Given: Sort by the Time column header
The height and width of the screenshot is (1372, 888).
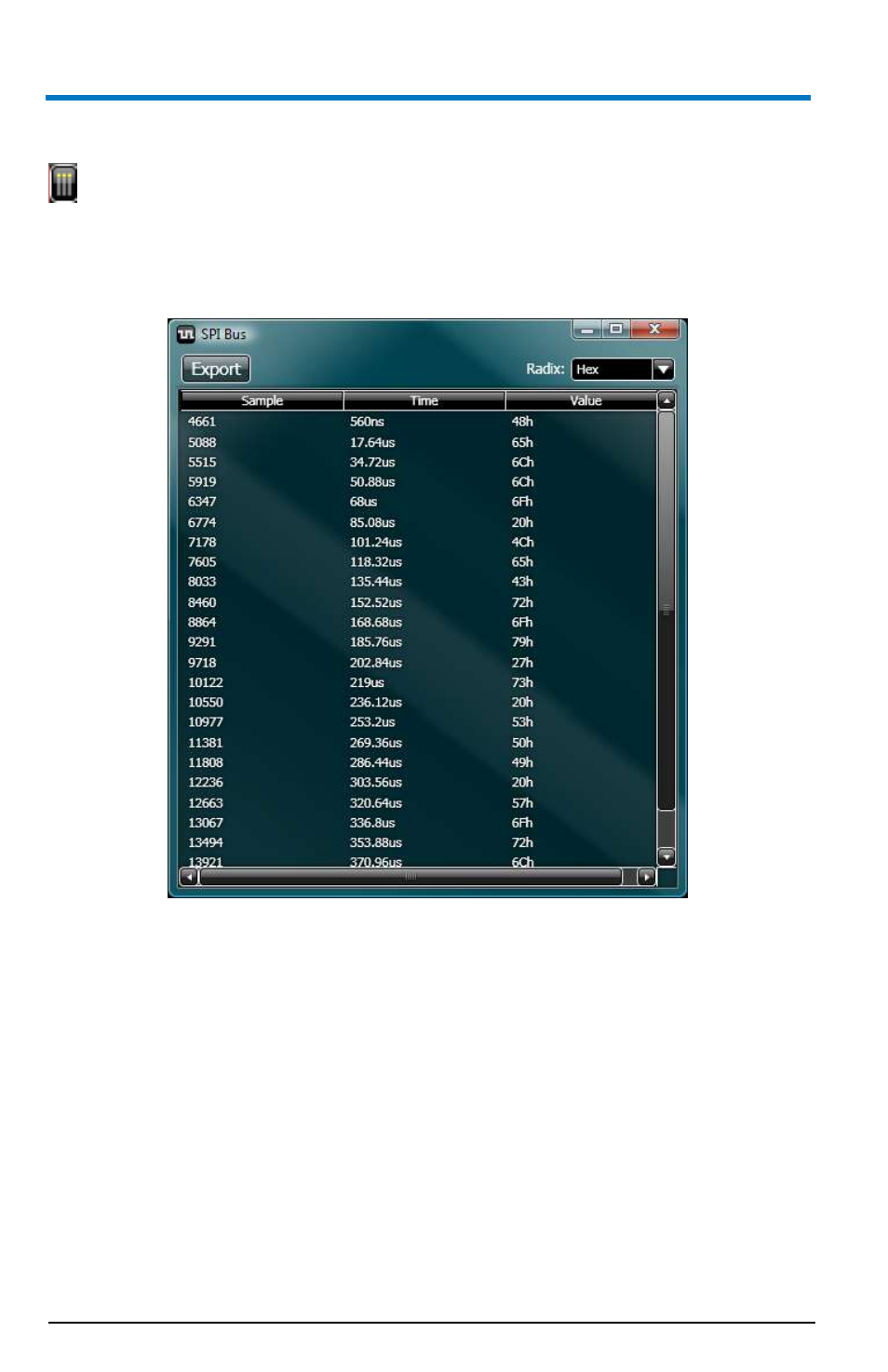Looking at the screenshot, I should tap(424, 401).
